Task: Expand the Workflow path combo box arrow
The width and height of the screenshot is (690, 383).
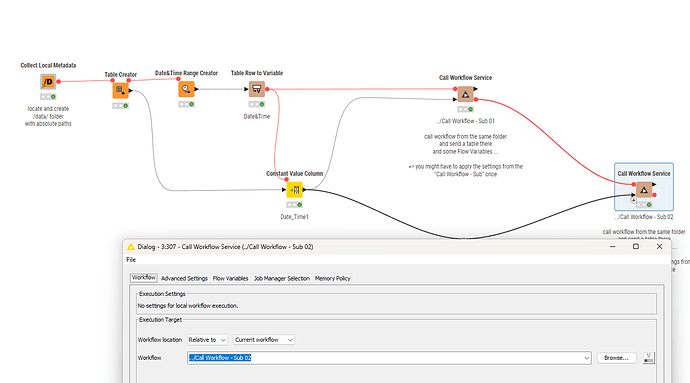Action: click(x=586, y=358)
